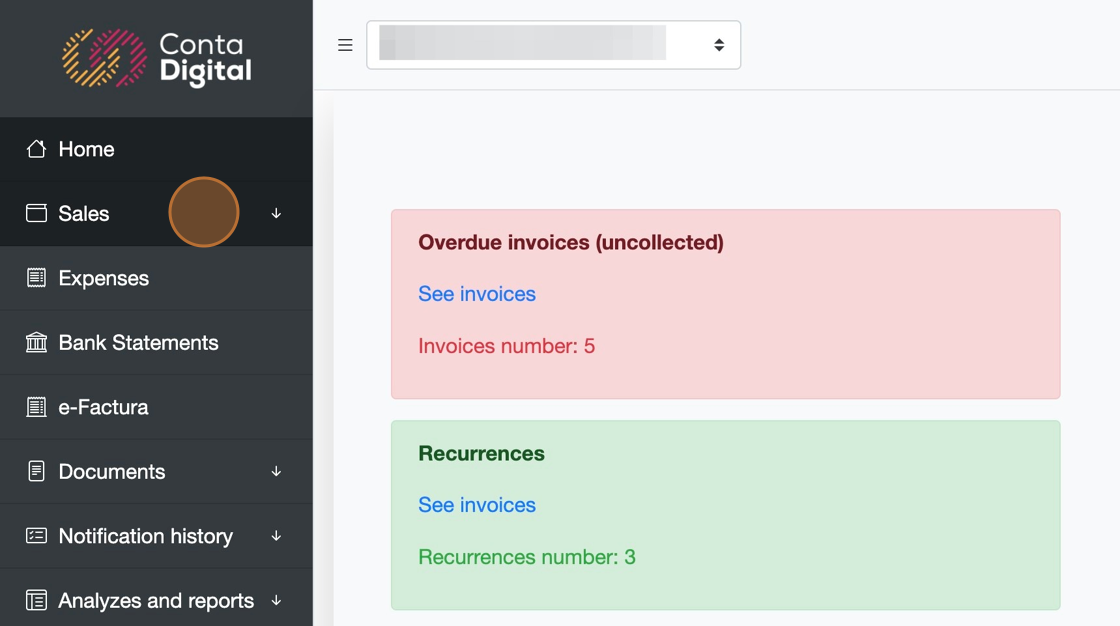Click the Notification history checklist icon

tap(36, 536)
